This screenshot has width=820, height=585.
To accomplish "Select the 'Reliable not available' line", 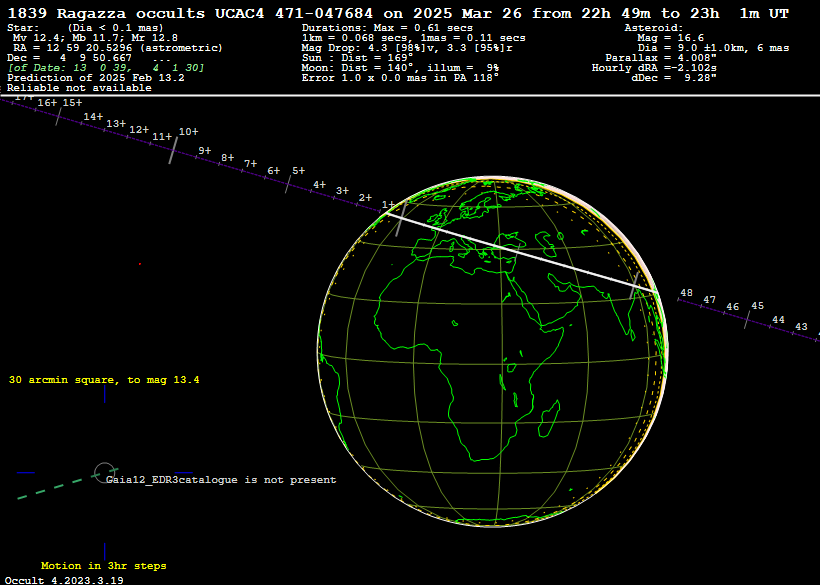I will click(79, 87).
